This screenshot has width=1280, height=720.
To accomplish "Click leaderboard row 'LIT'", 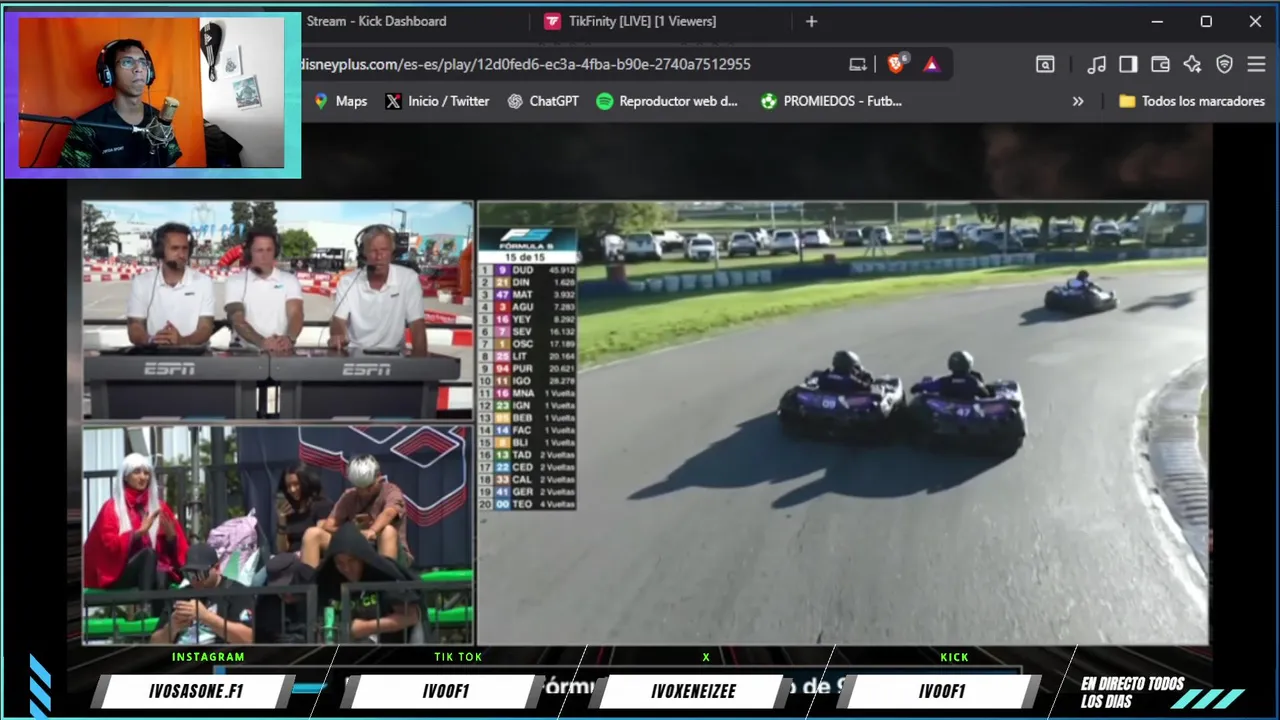I will click(527, 356).
